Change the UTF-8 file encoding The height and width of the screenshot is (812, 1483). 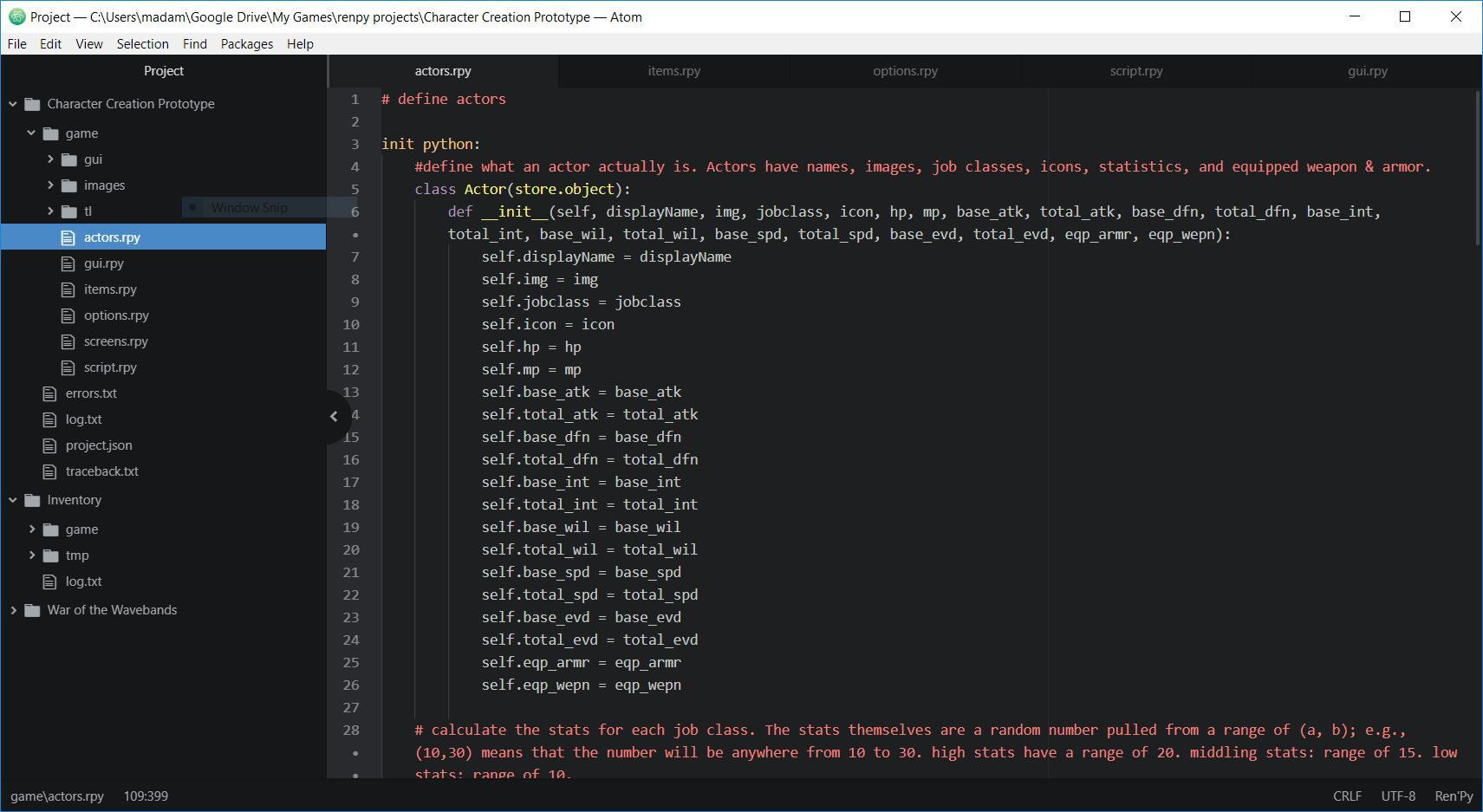(1398, 796)
